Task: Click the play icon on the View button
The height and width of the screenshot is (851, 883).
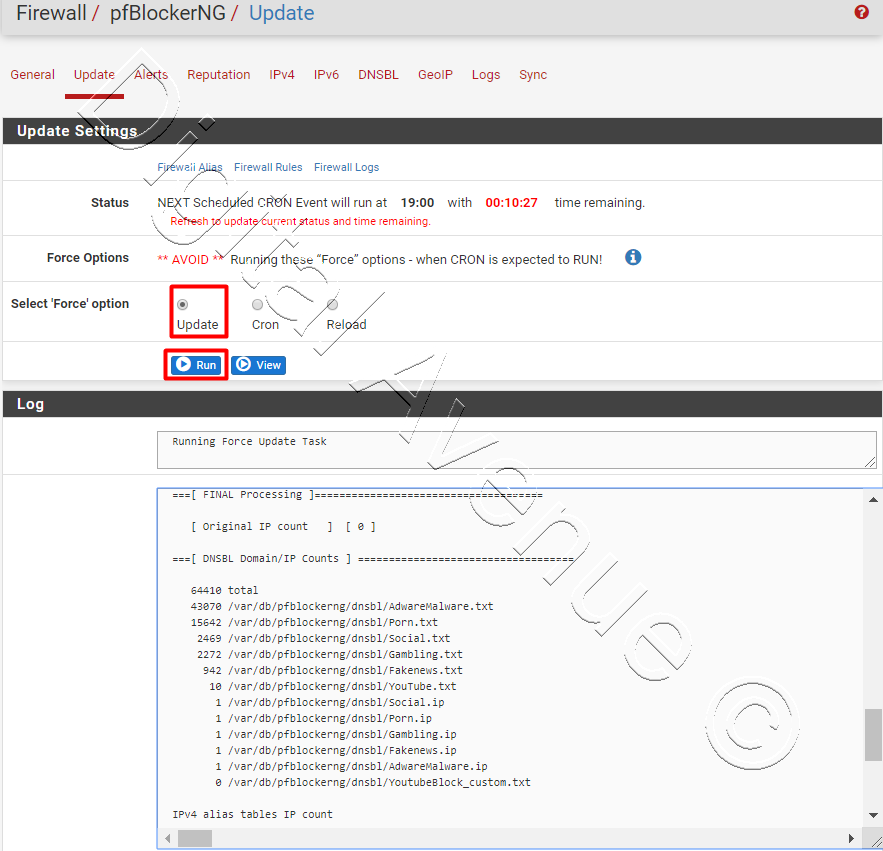Action: pyautogui.click(x=243, y=364)
